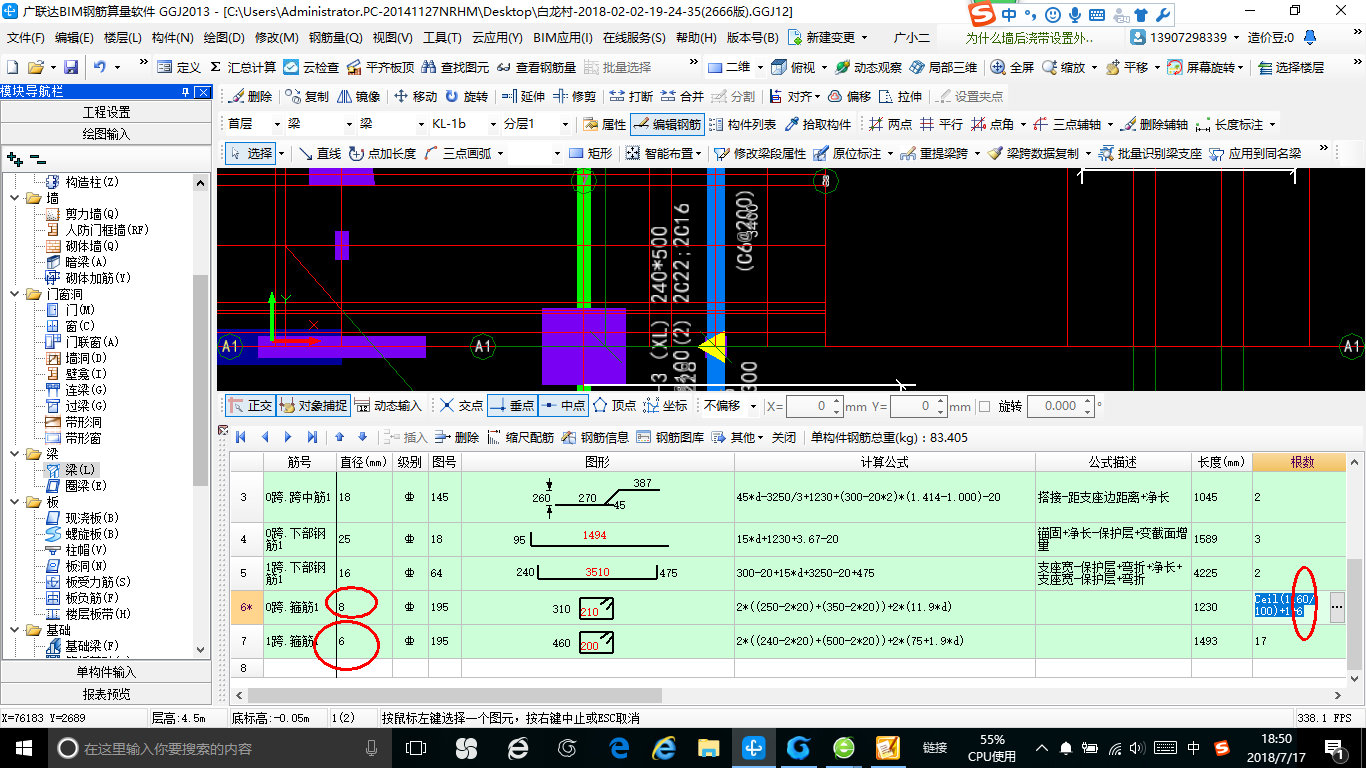Select the 旋转 rotate tool
Viewport: 1366px width, 768px height.
tap(467, 96)
